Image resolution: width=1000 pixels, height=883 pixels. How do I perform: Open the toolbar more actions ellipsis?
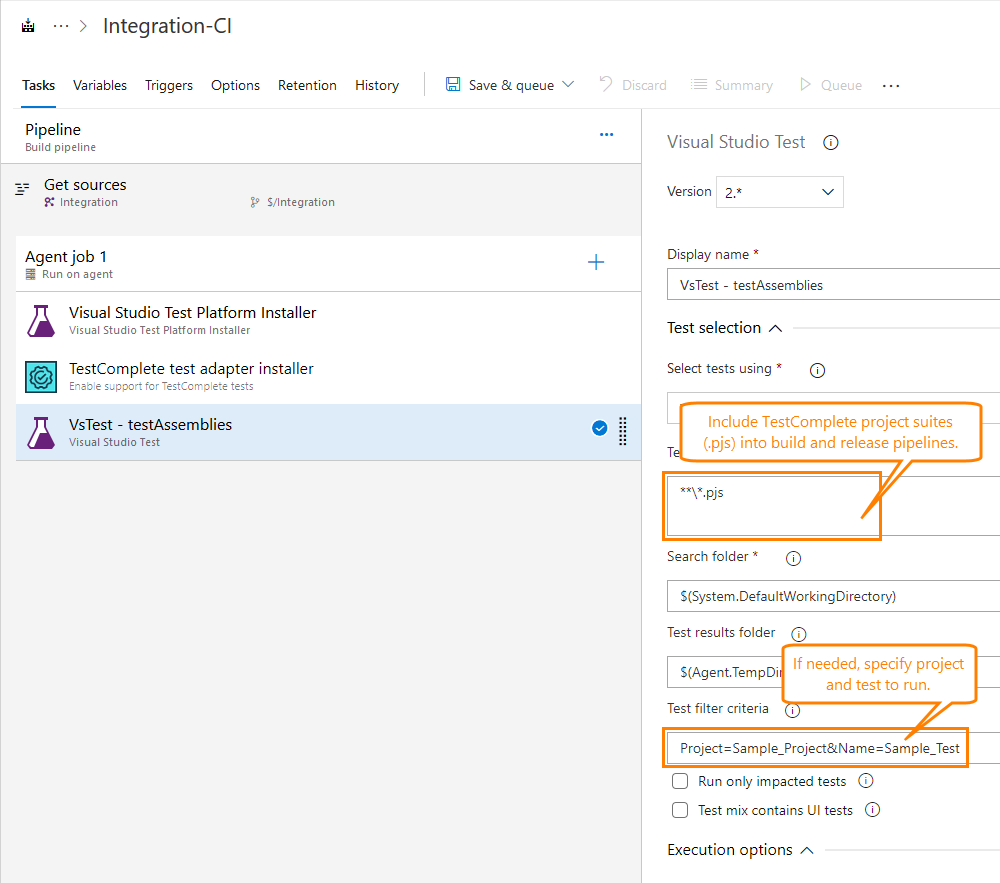point(891,86)
